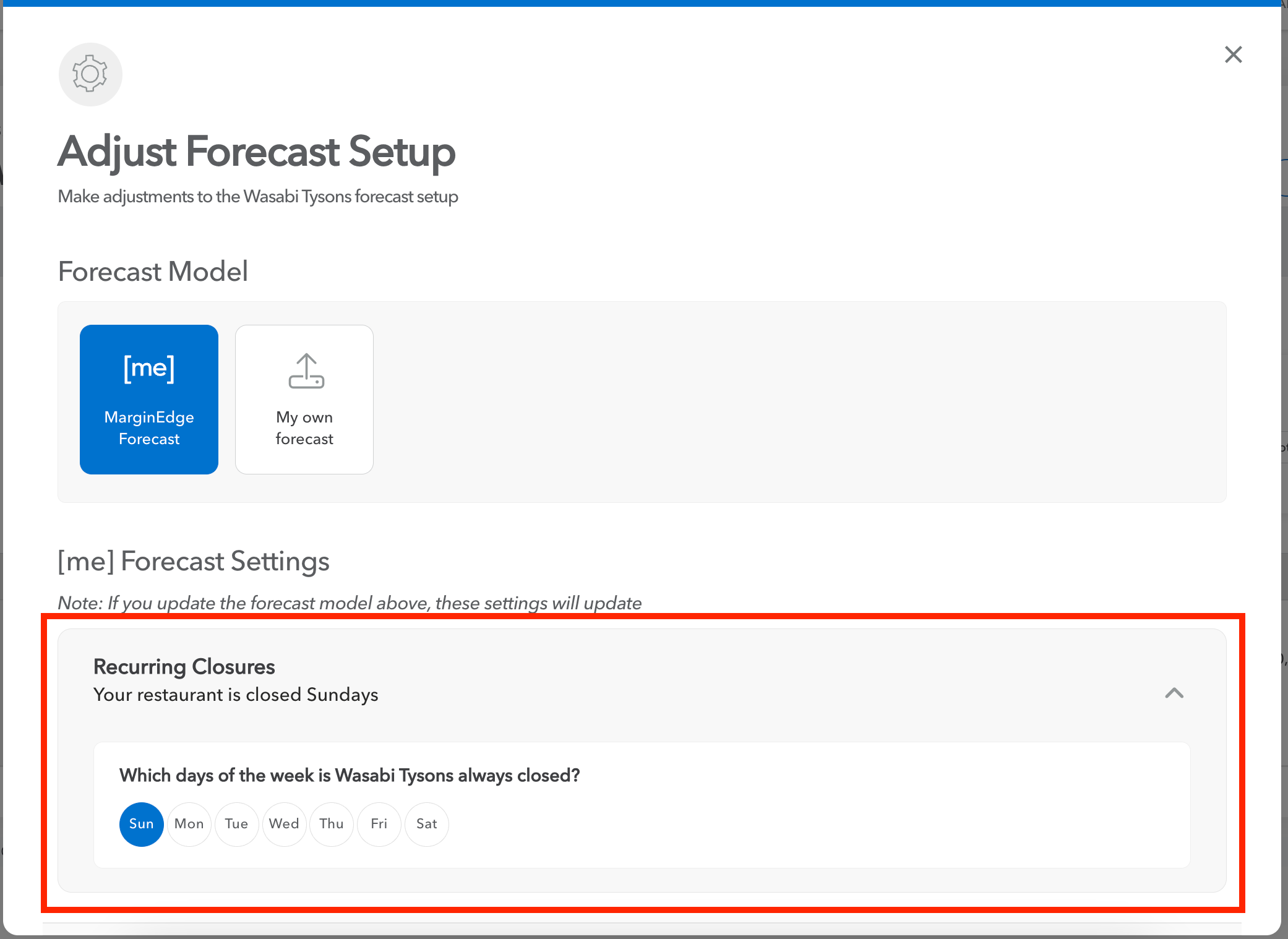
Task: Select Fri as closed day
Action: tap(379, 824)
